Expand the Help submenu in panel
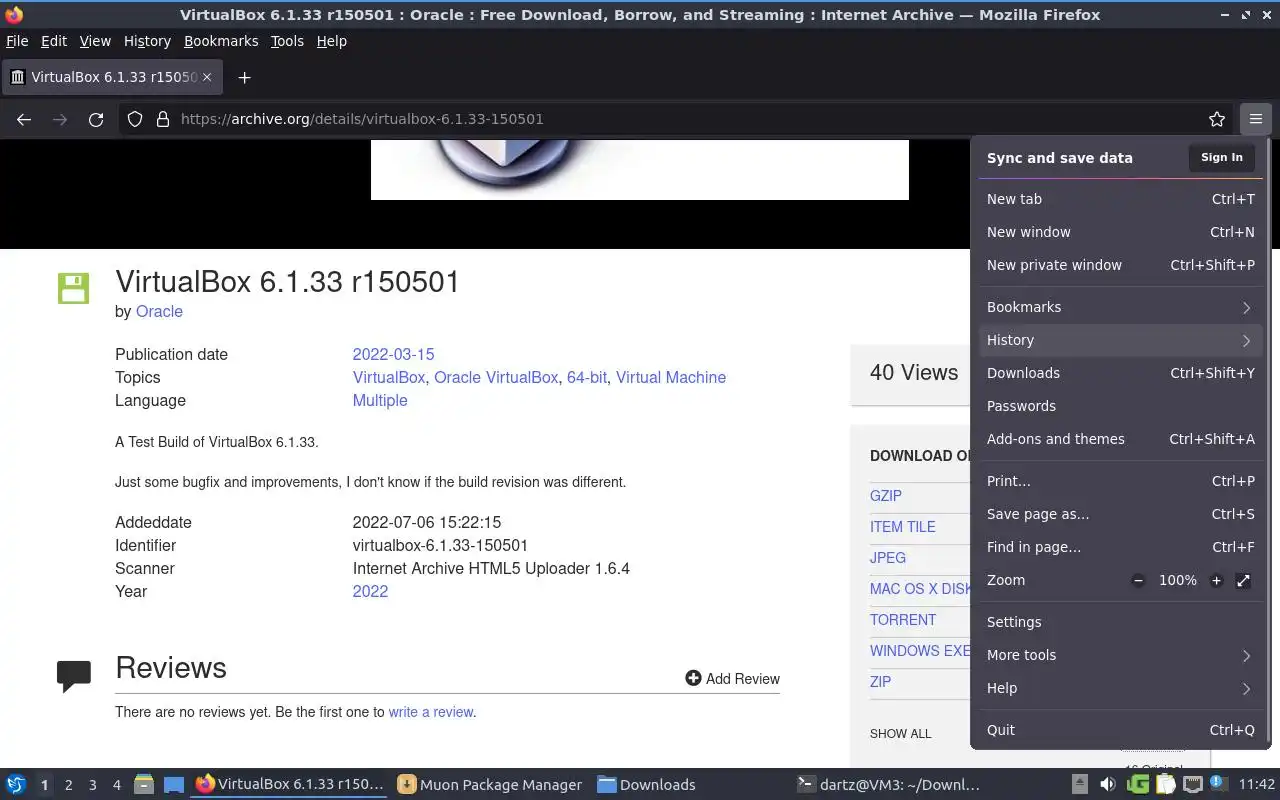The image size is (1280, 800). click(x=1120, y=688)
